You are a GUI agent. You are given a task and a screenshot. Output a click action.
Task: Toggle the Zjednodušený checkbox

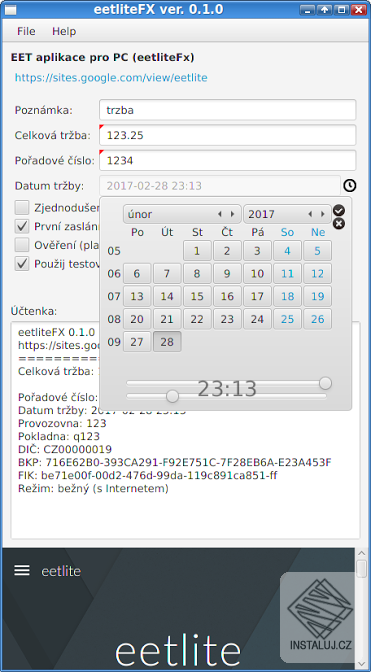coord(22,208)
